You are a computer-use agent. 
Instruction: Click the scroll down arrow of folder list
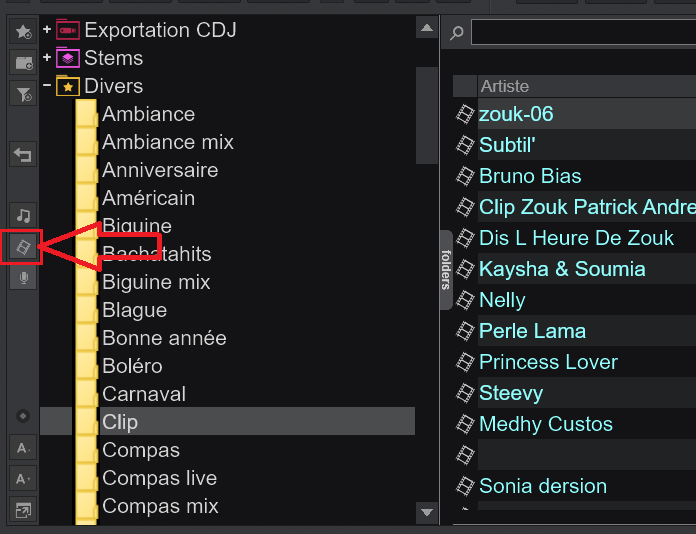(x=427, y=512)
